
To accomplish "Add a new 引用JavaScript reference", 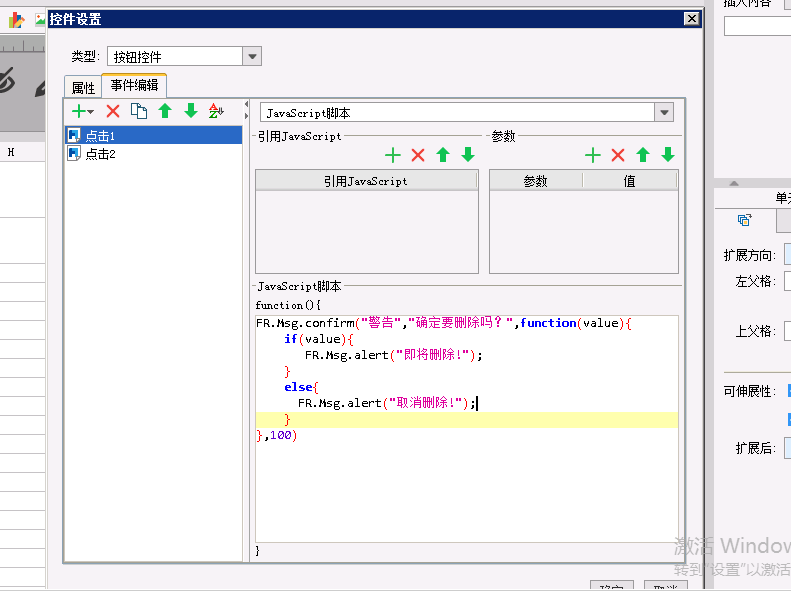I will click(393, 155).
